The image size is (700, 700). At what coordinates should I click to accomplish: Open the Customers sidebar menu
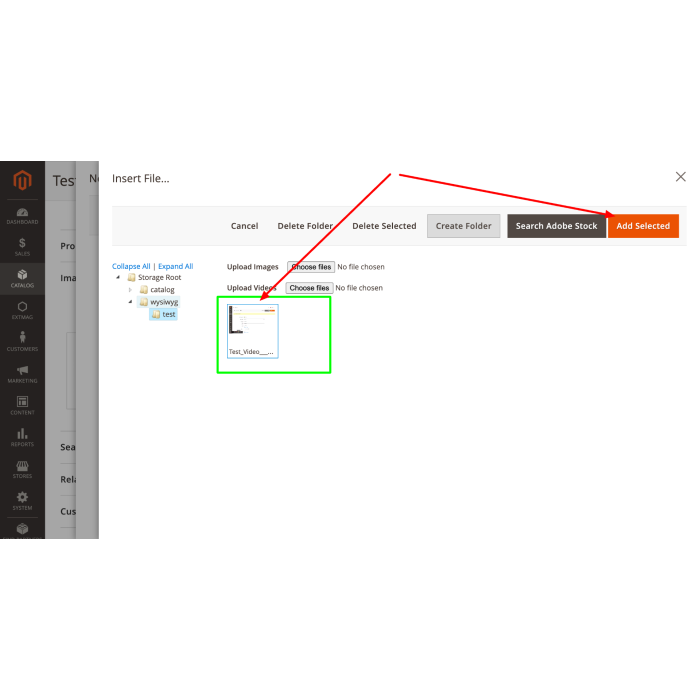coord(22,342)
